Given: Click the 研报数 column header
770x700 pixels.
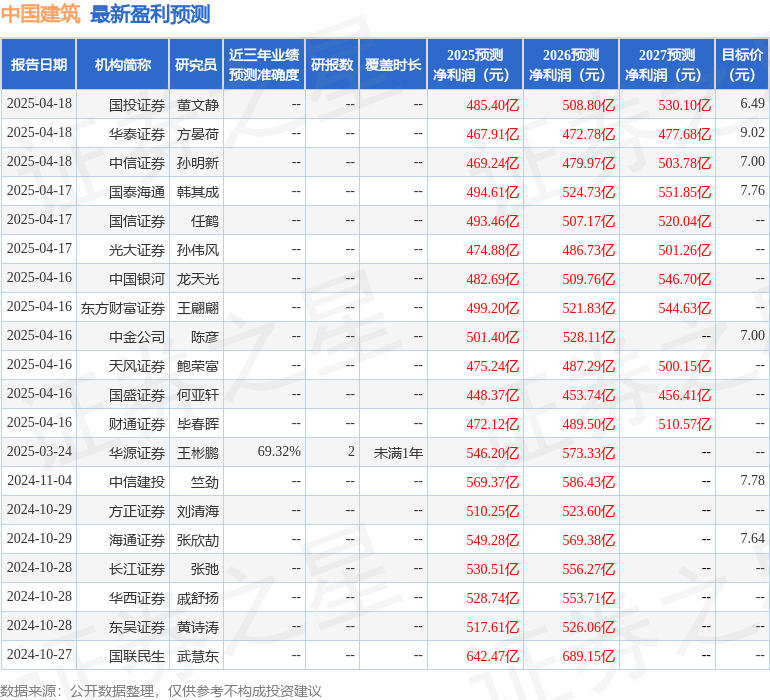Looking at the screenshot, I should [331, 65].
